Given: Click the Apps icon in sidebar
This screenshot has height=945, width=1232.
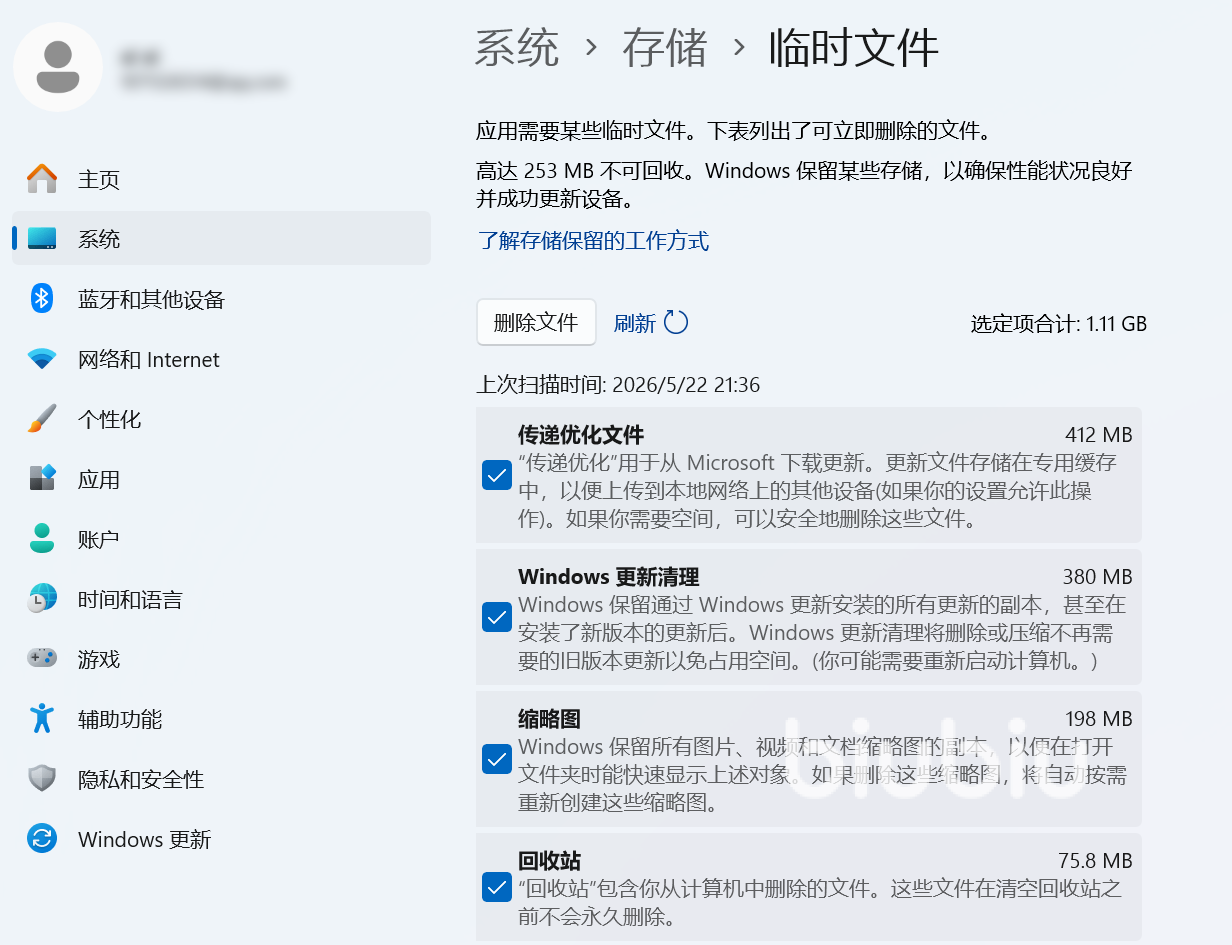Looking at the screenshot, I should pyautogui.click(x=42, y=478).
